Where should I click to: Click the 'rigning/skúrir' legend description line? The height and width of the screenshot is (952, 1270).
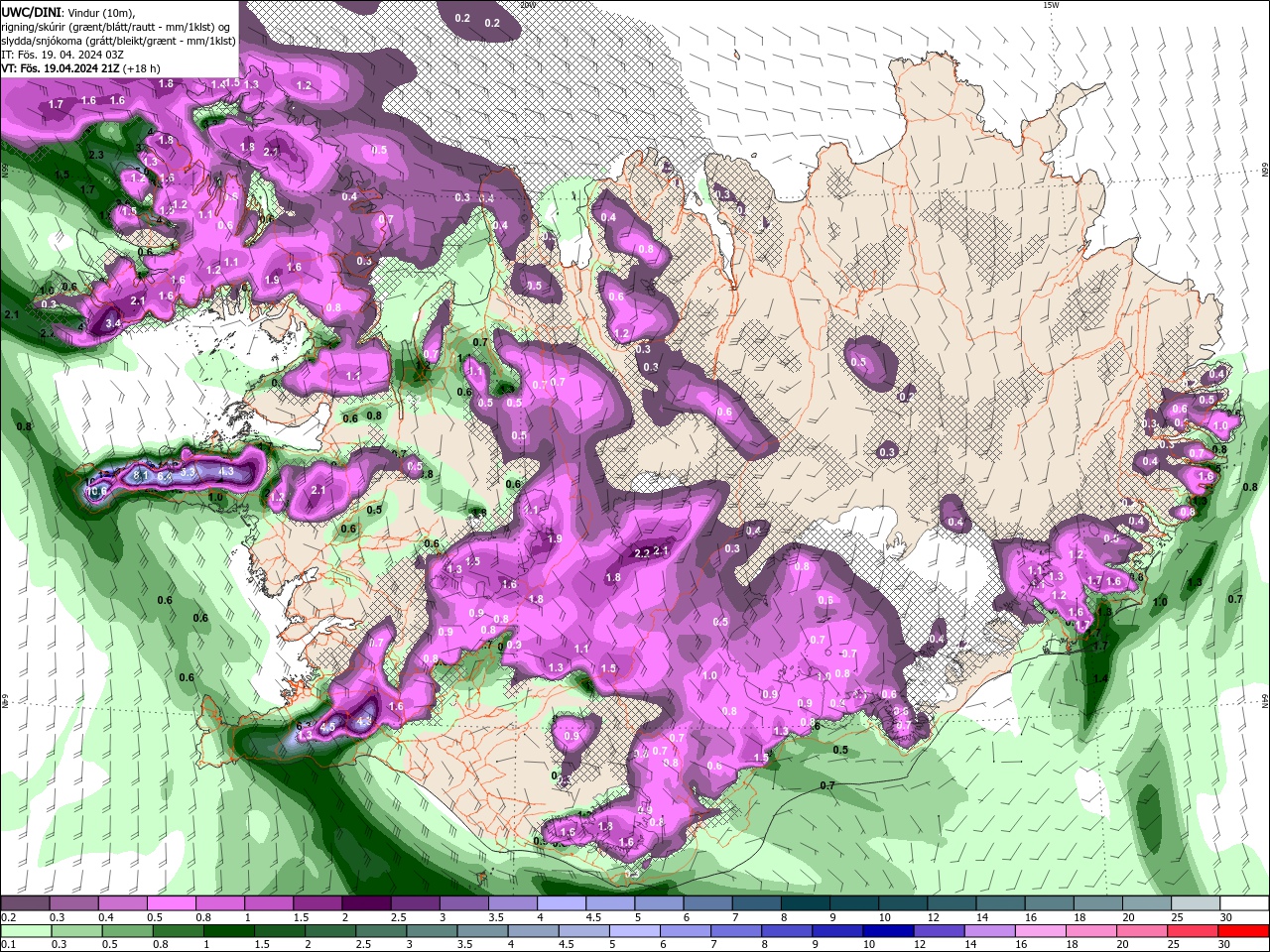117,27
